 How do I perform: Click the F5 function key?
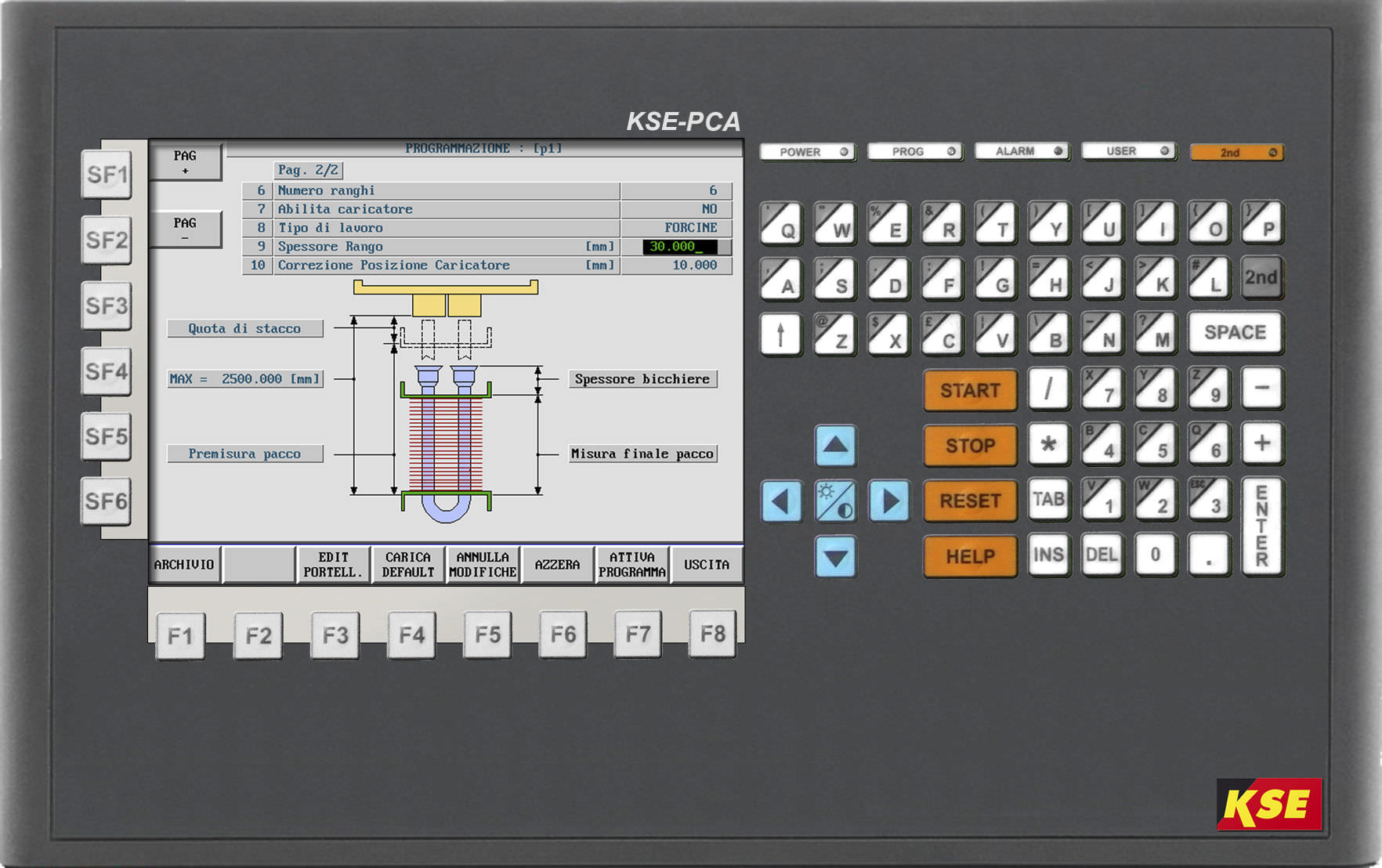coord(487,635)
